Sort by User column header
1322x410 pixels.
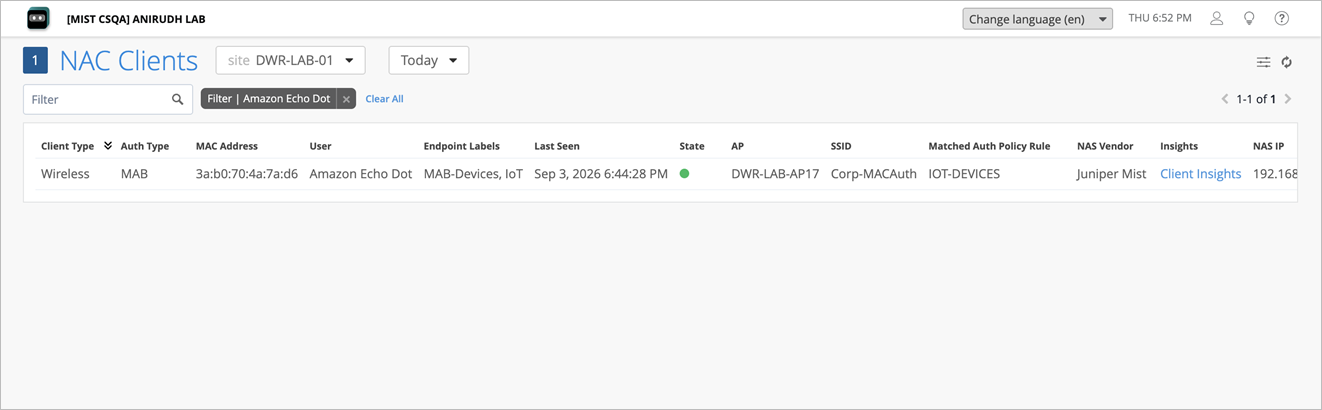[320, 146]
